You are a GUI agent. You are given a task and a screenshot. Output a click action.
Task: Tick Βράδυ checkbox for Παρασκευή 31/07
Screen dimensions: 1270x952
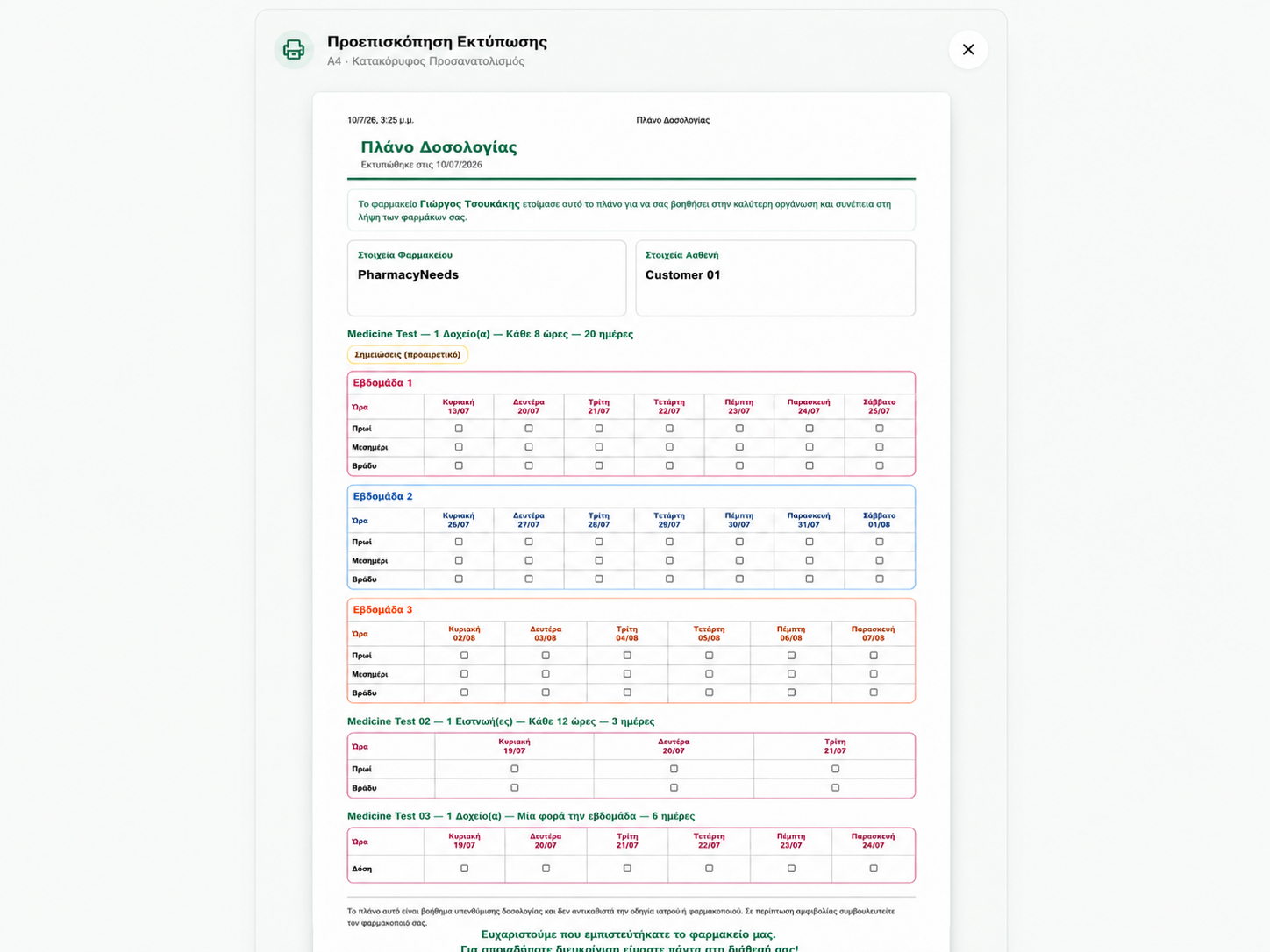click(x=810, y=579)
